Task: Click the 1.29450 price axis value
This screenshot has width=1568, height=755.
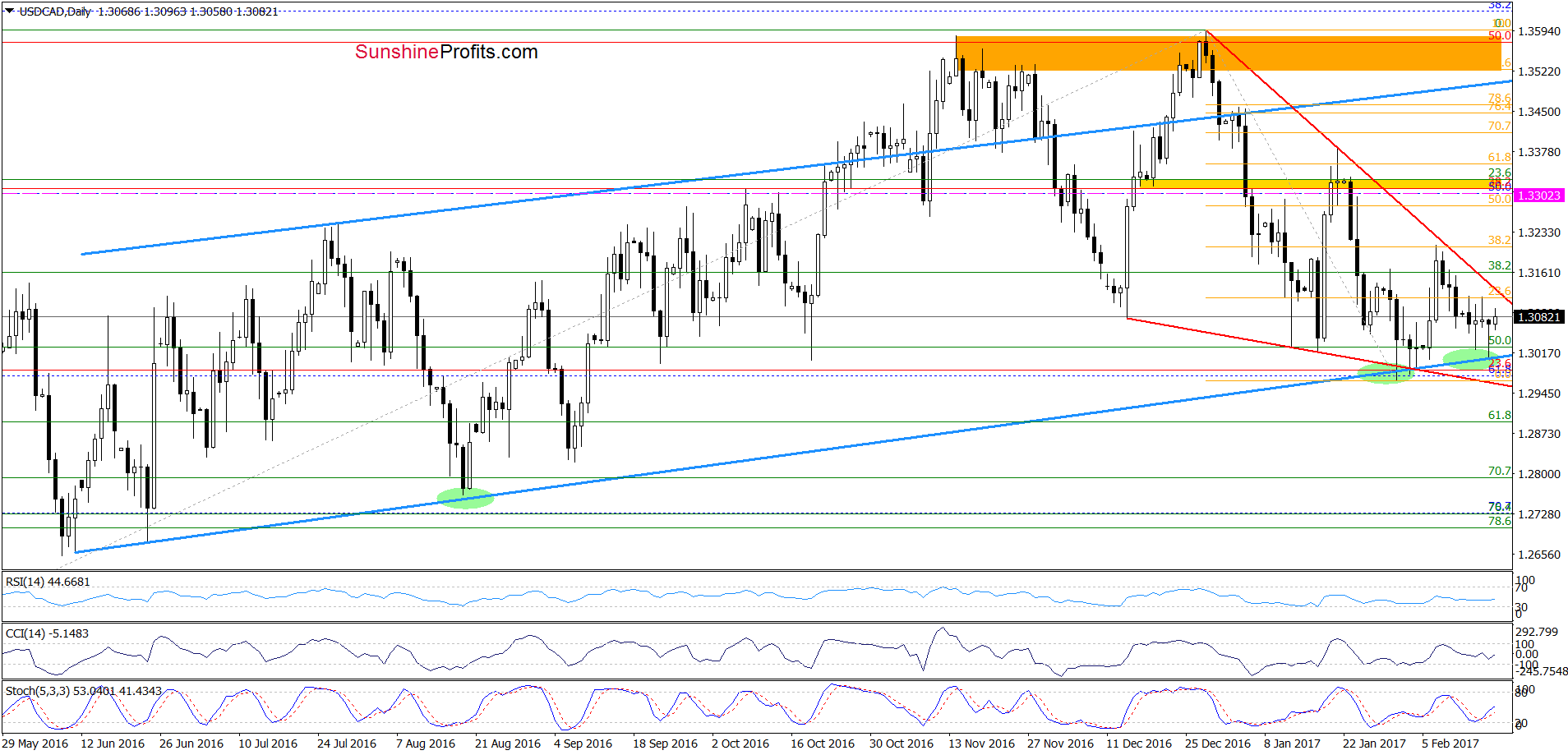Action: [x=1539, y=394]
